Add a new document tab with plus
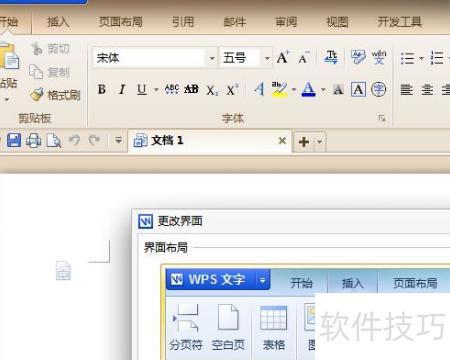Image resolution: width=450 pixels, height=360 pixels. point(304,142)
